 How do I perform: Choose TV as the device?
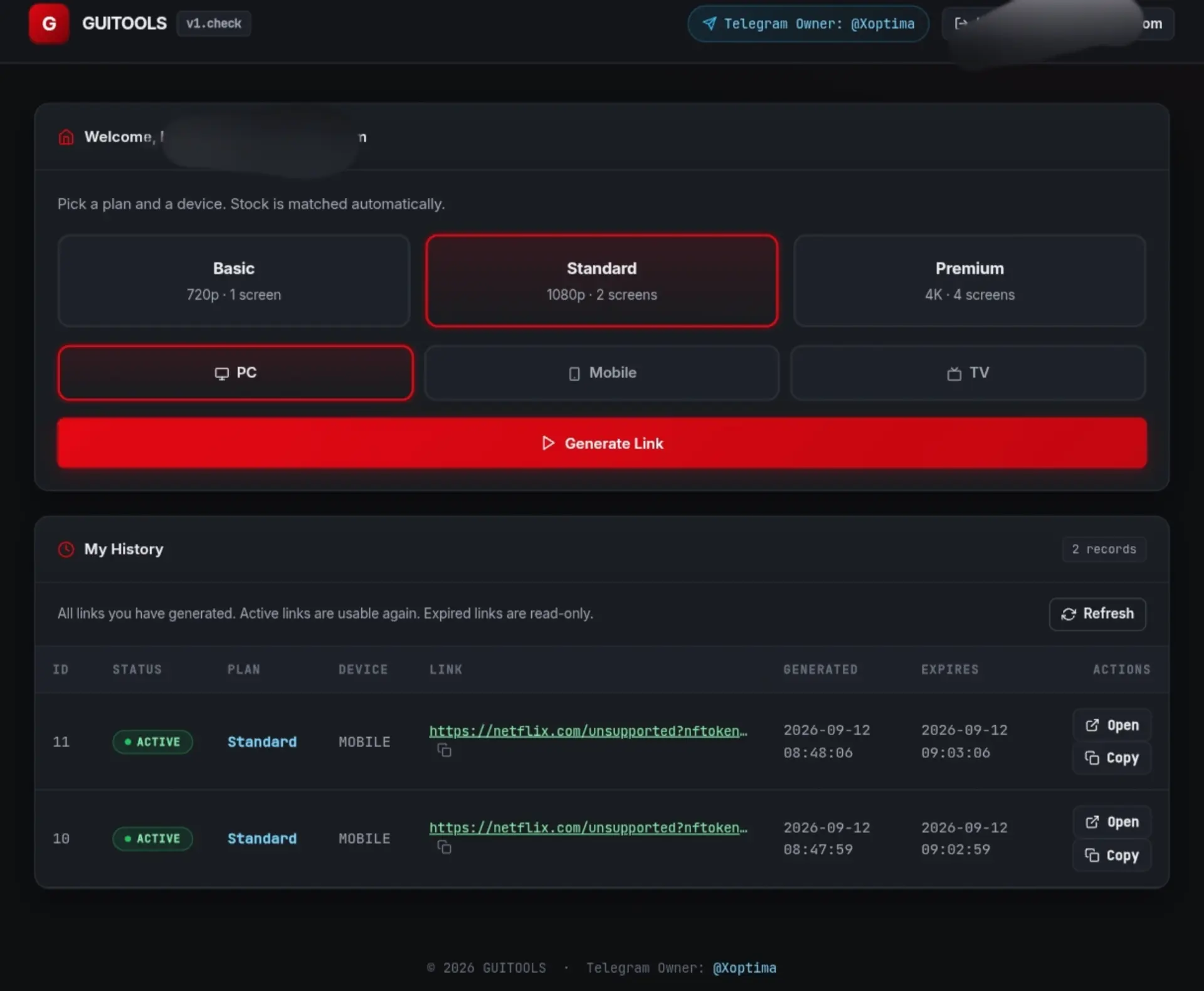(968, 373)
